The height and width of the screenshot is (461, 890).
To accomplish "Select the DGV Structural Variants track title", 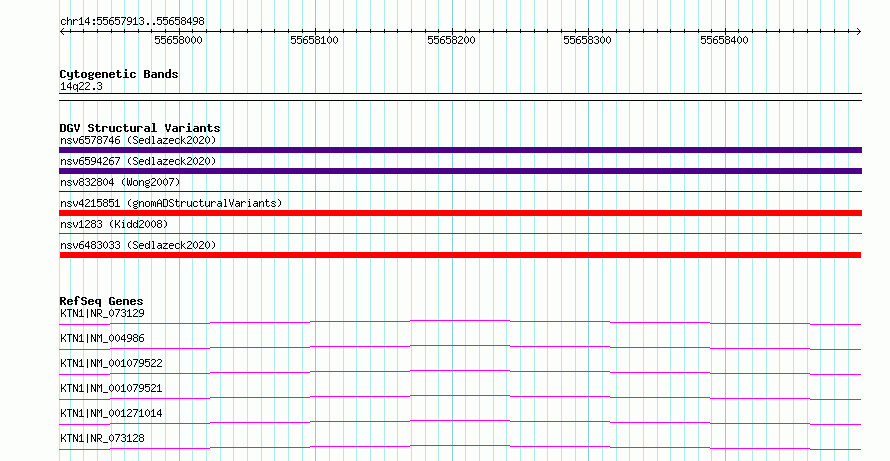I will tap(140, 128).
